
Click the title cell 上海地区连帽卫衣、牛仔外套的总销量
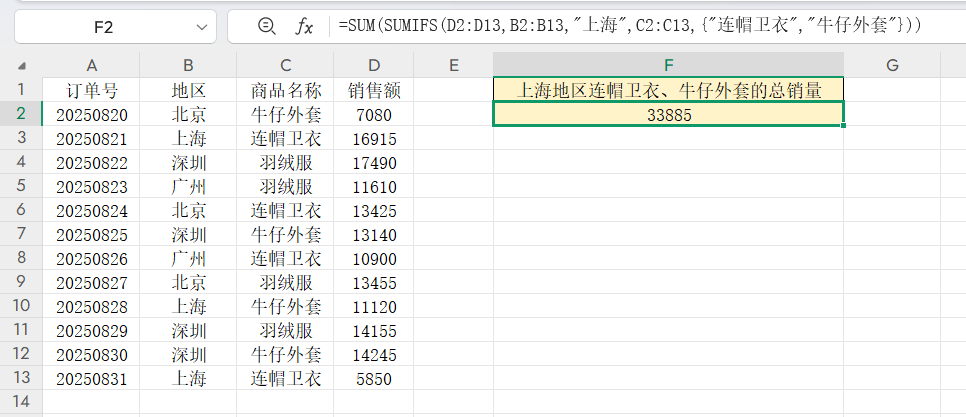668,91
